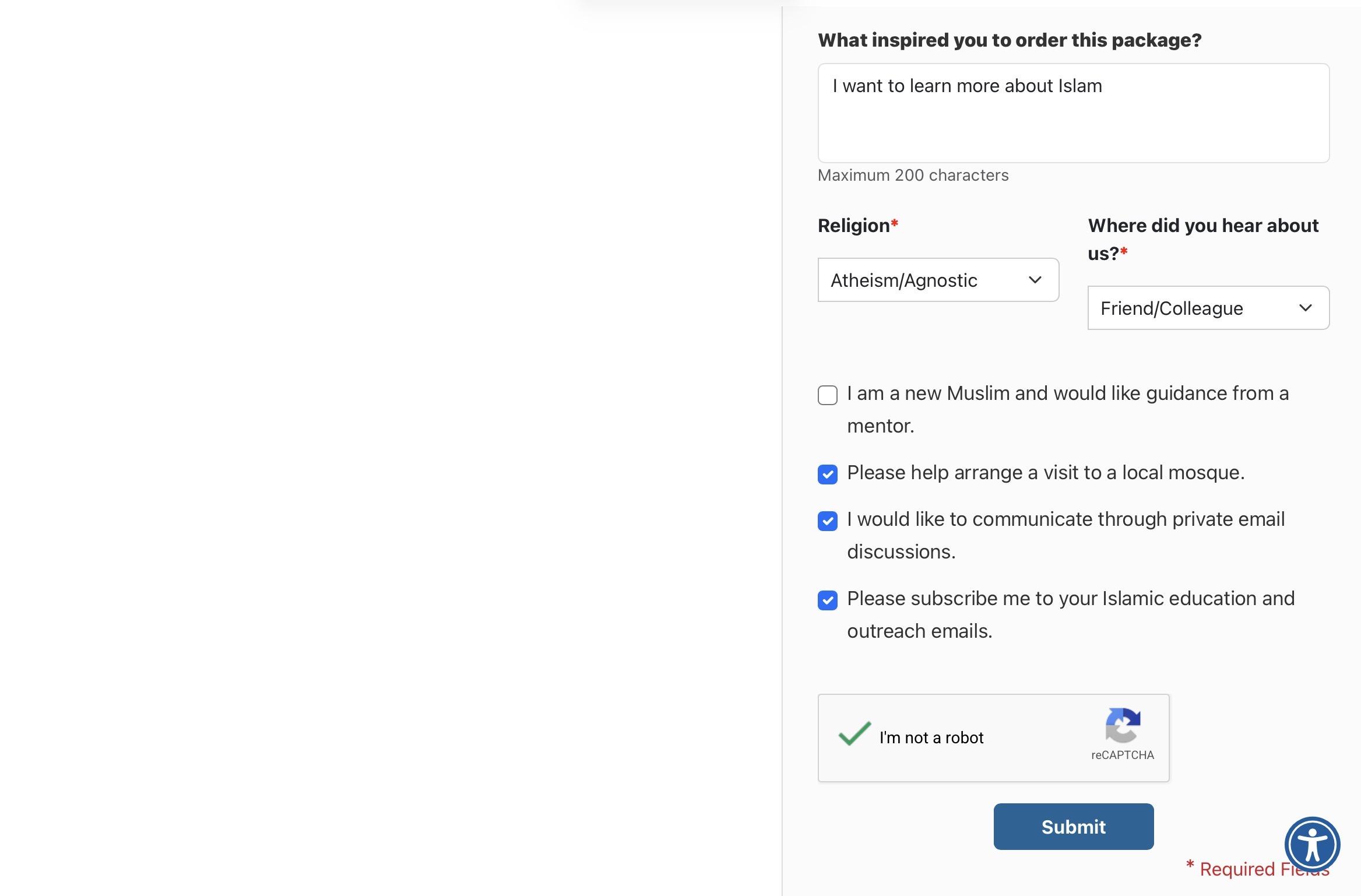Screen dimensions: 1361x896
Task: Uncheck the local mosque visit checkbox
Action: tap(827, 474)
